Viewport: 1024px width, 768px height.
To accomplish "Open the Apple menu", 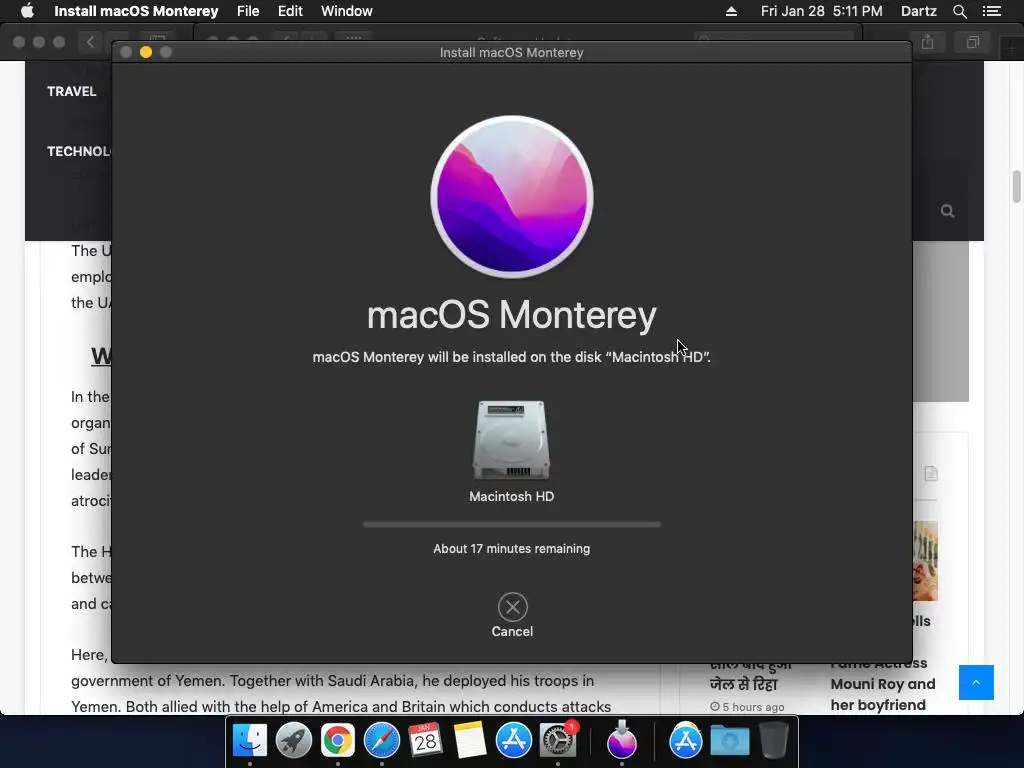I will click(27, 11).
